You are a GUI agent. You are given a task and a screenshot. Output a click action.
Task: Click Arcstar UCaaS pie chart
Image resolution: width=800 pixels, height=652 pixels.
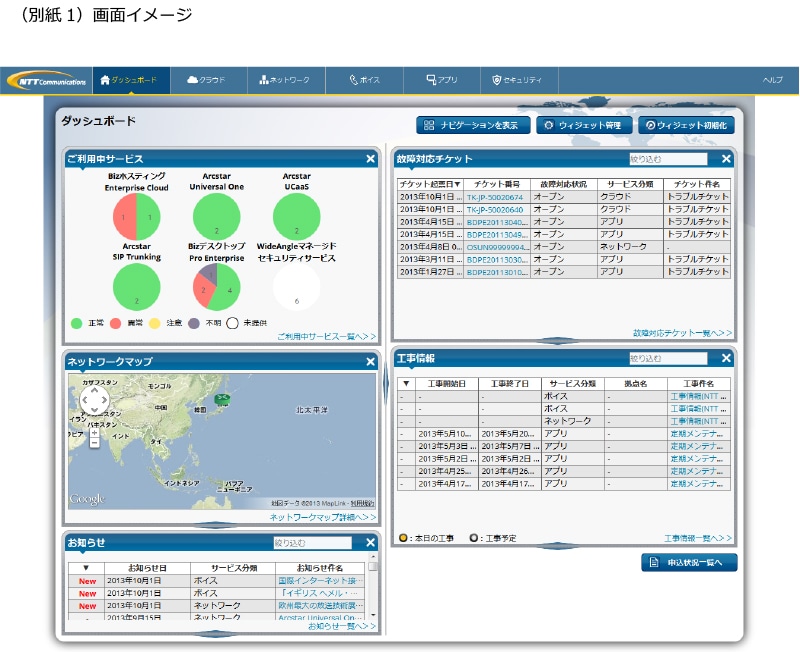[296, 217]
